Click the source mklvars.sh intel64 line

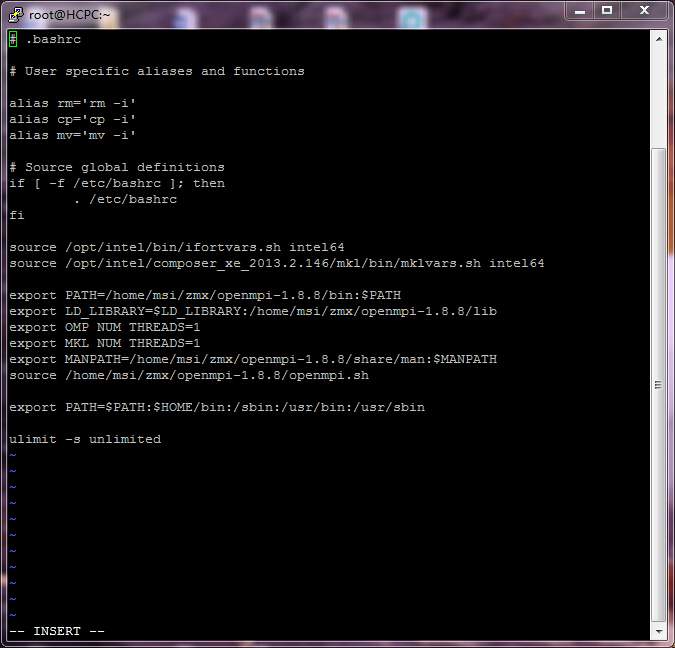[x=277, y=263]
